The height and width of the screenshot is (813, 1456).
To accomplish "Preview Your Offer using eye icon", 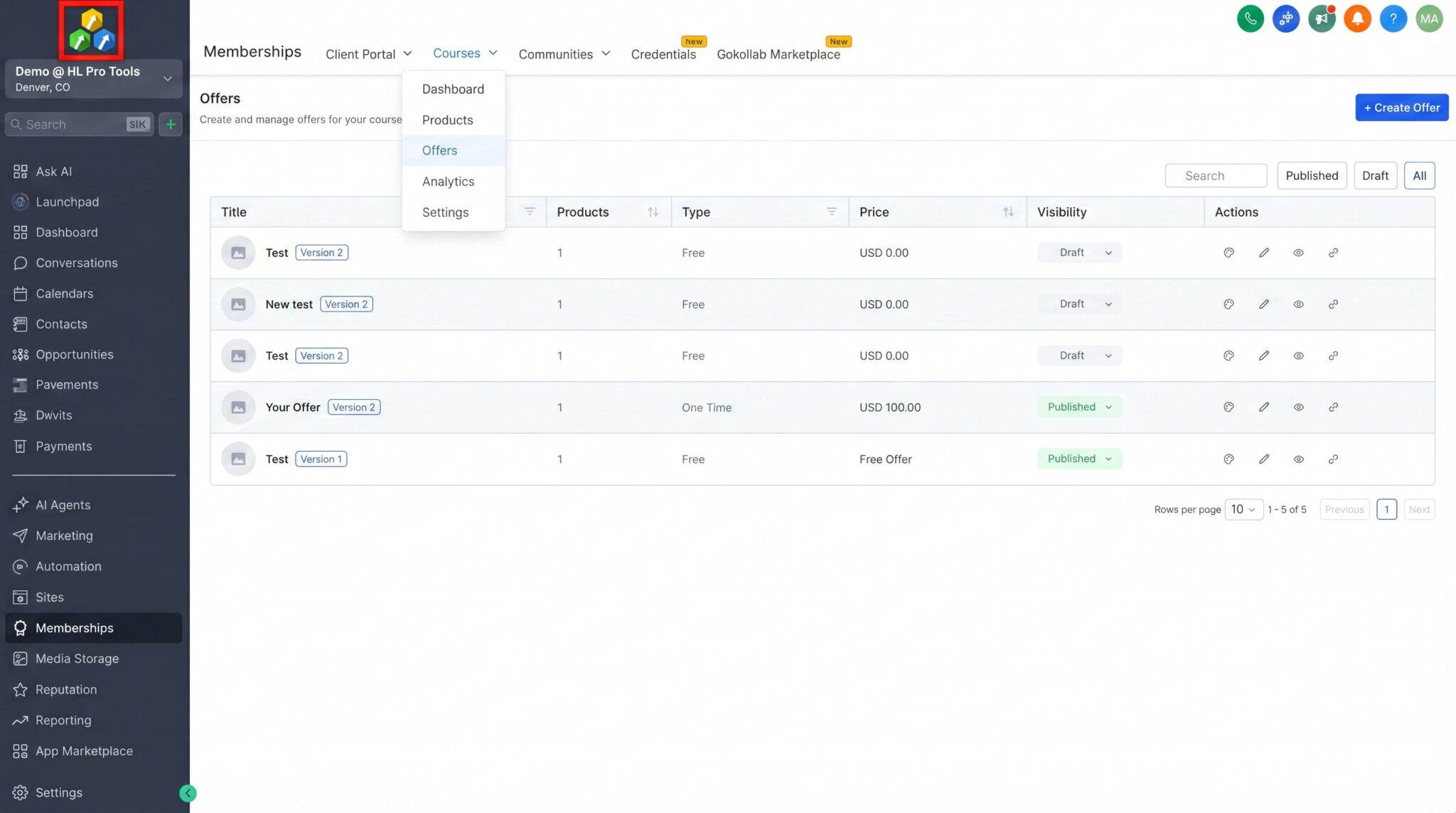I will [x=1298, y=408].
